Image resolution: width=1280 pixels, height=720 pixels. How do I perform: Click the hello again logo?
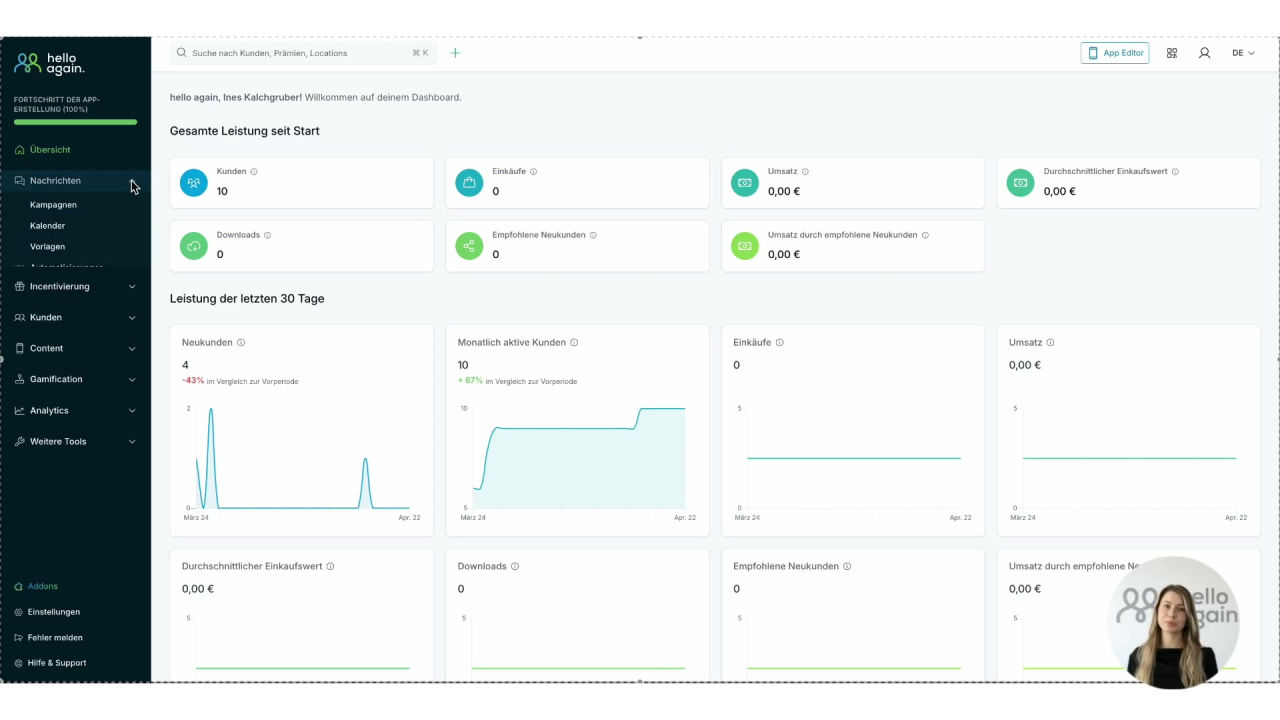[49, 63]
